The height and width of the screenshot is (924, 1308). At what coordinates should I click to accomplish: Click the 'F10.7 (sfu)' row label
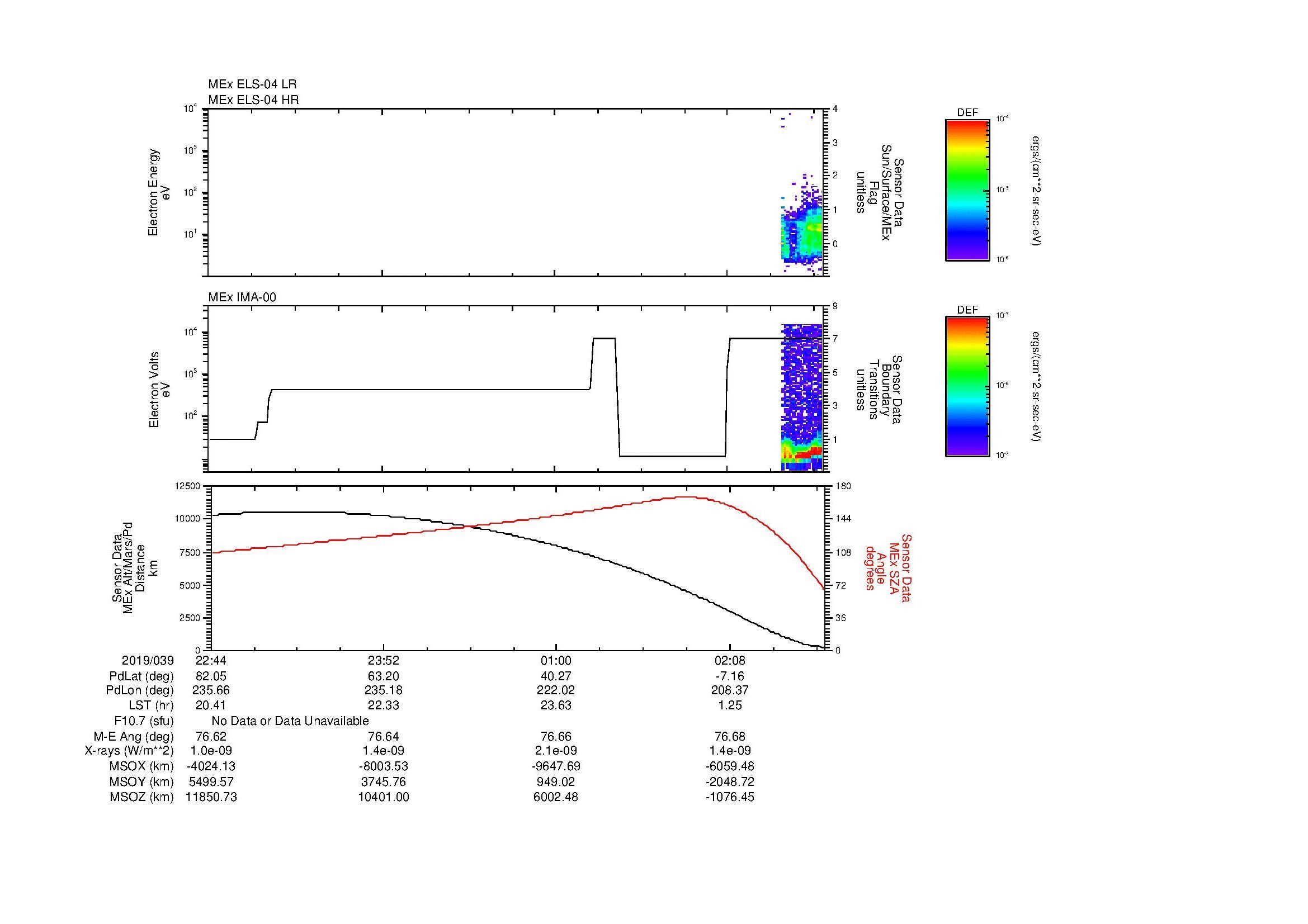pos(144,721)
